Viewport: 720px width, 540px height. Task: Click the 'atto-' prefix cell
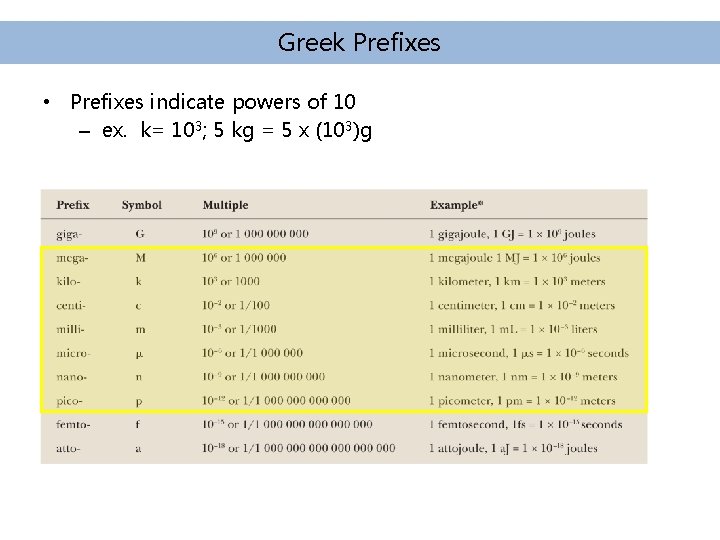pyautogui.click(x=68, y=448)
